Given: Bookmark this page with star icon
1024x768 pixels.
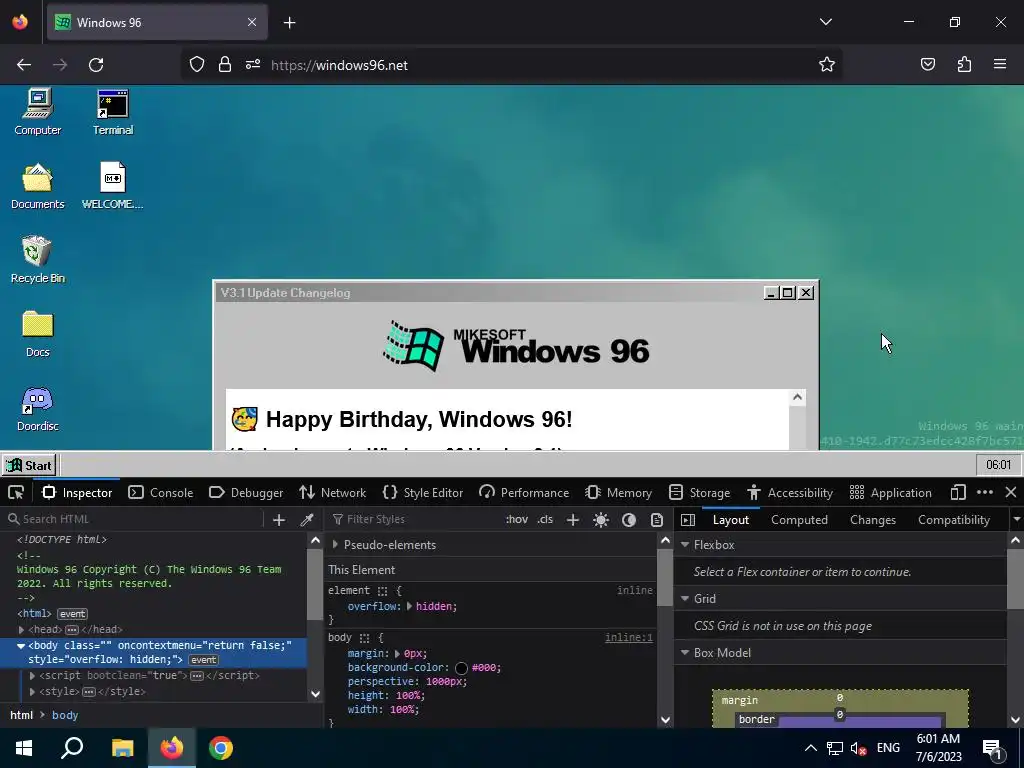Looking at the screenshot, I should click(827, 65).
